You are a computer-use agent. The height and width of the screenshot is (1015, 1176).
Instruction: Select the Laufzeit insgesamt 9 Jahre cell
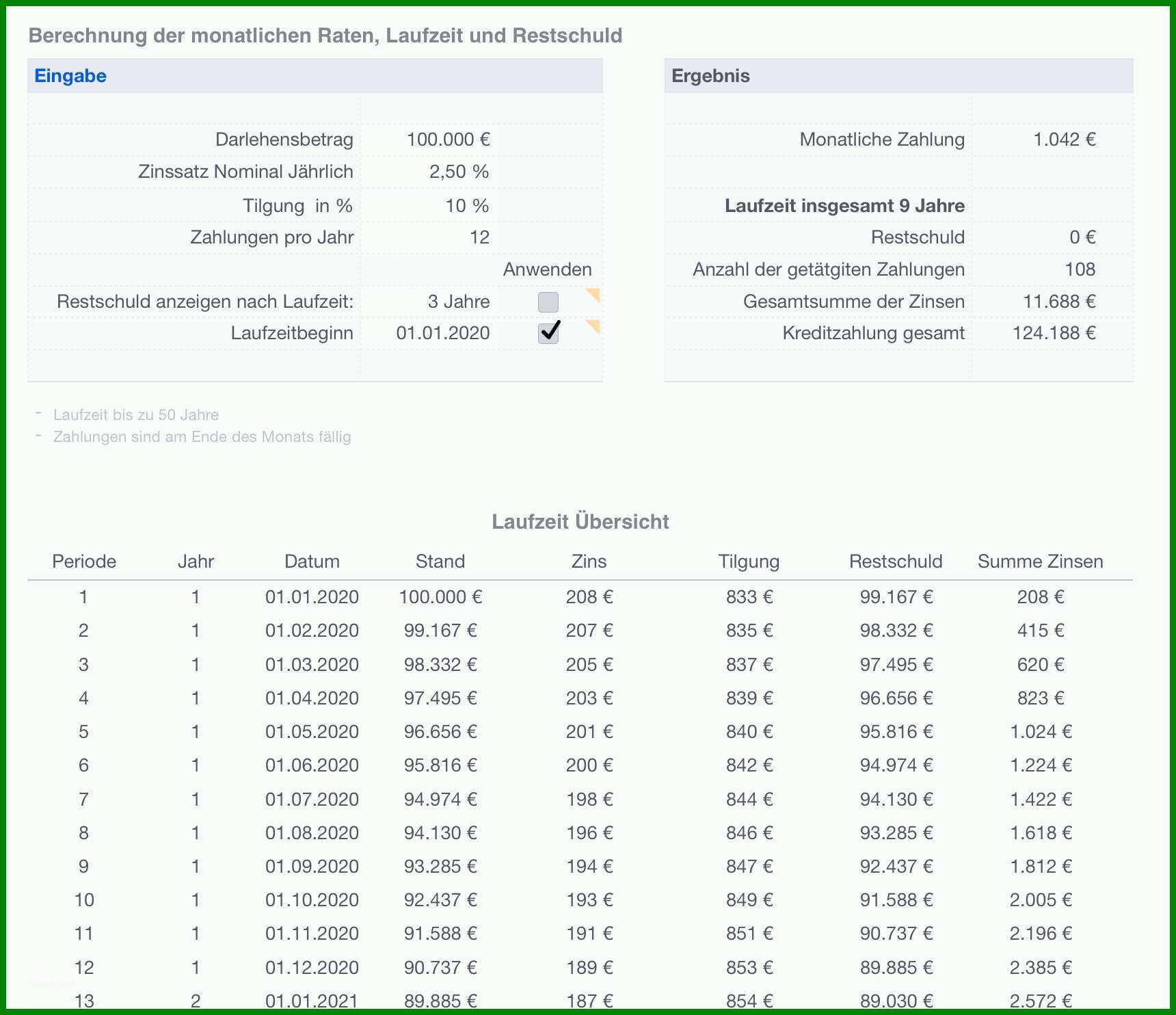tap(844, 206)
